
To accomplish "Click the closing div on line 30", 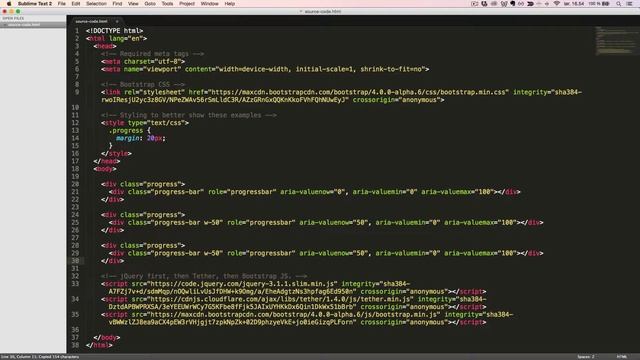I will (x=113, y=261).
